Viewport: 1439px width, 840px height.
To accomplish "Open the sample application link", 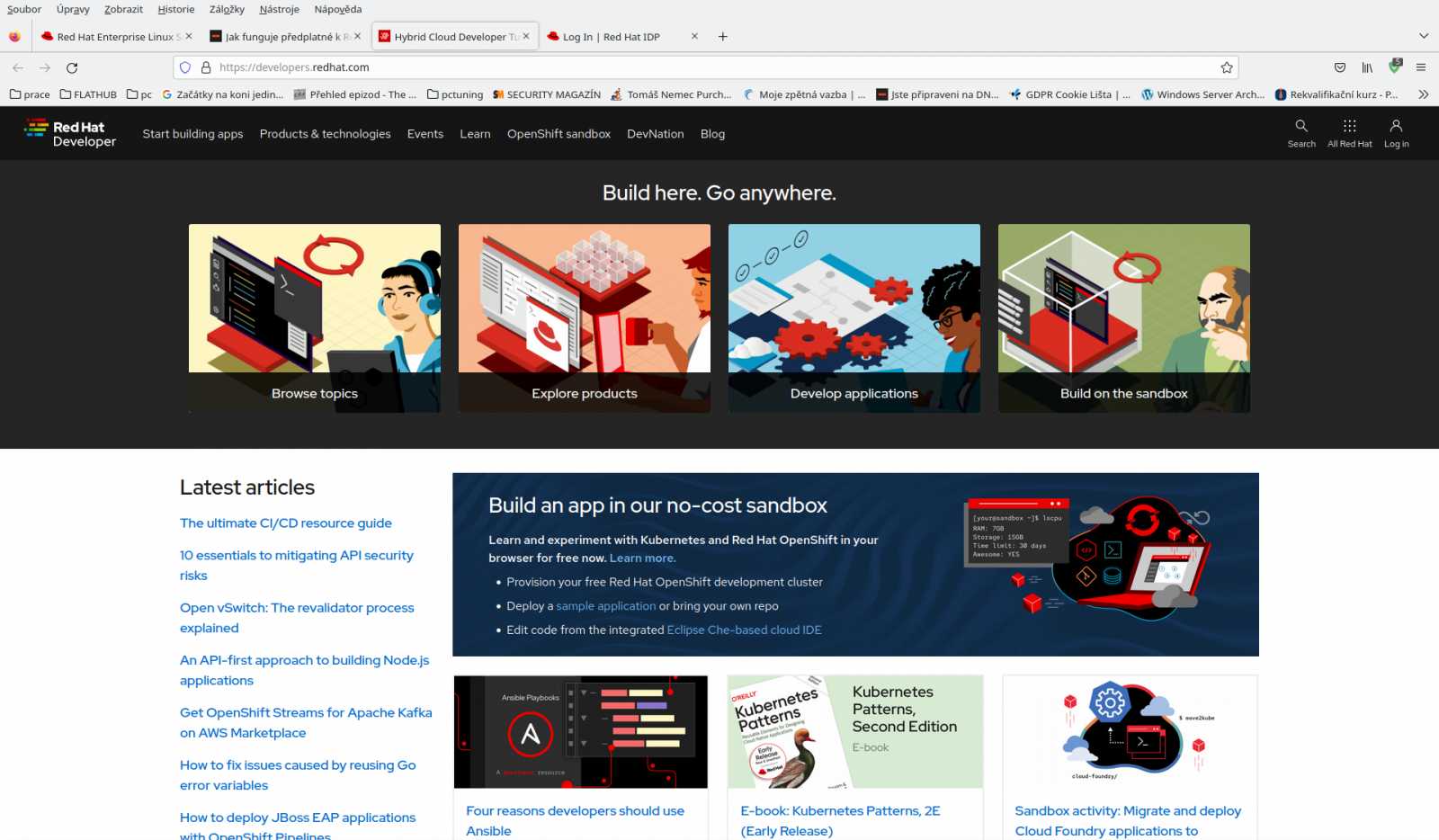I will click(x=605, y=606).
